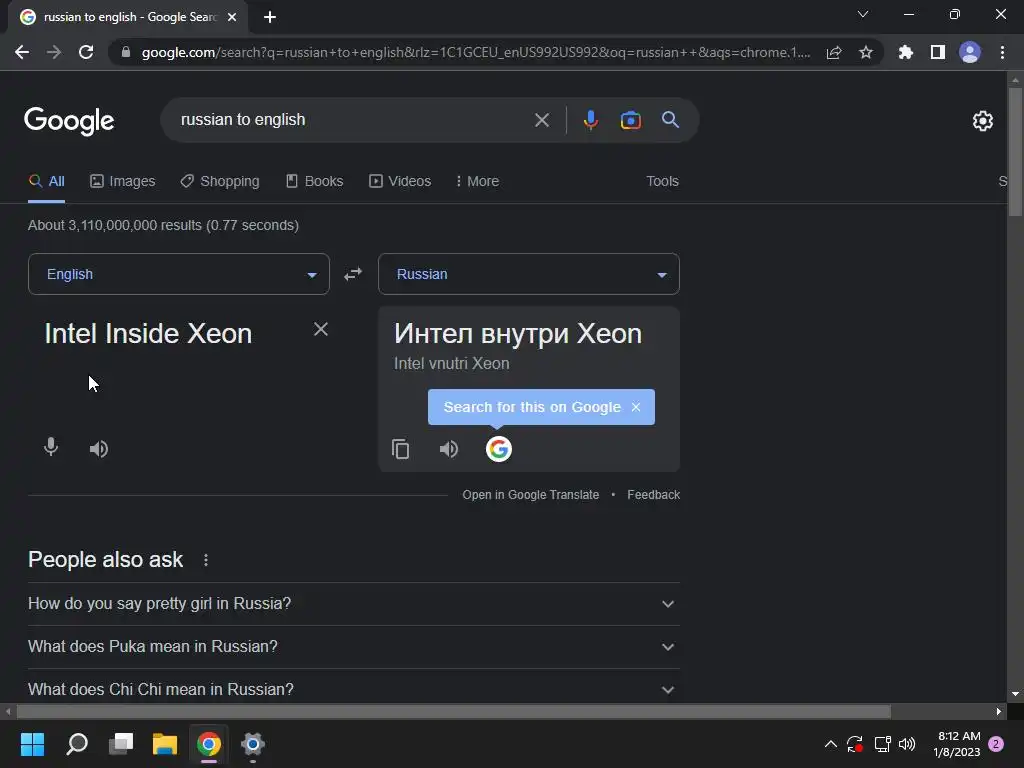Expand What does Puka mean question

(354, 647)
